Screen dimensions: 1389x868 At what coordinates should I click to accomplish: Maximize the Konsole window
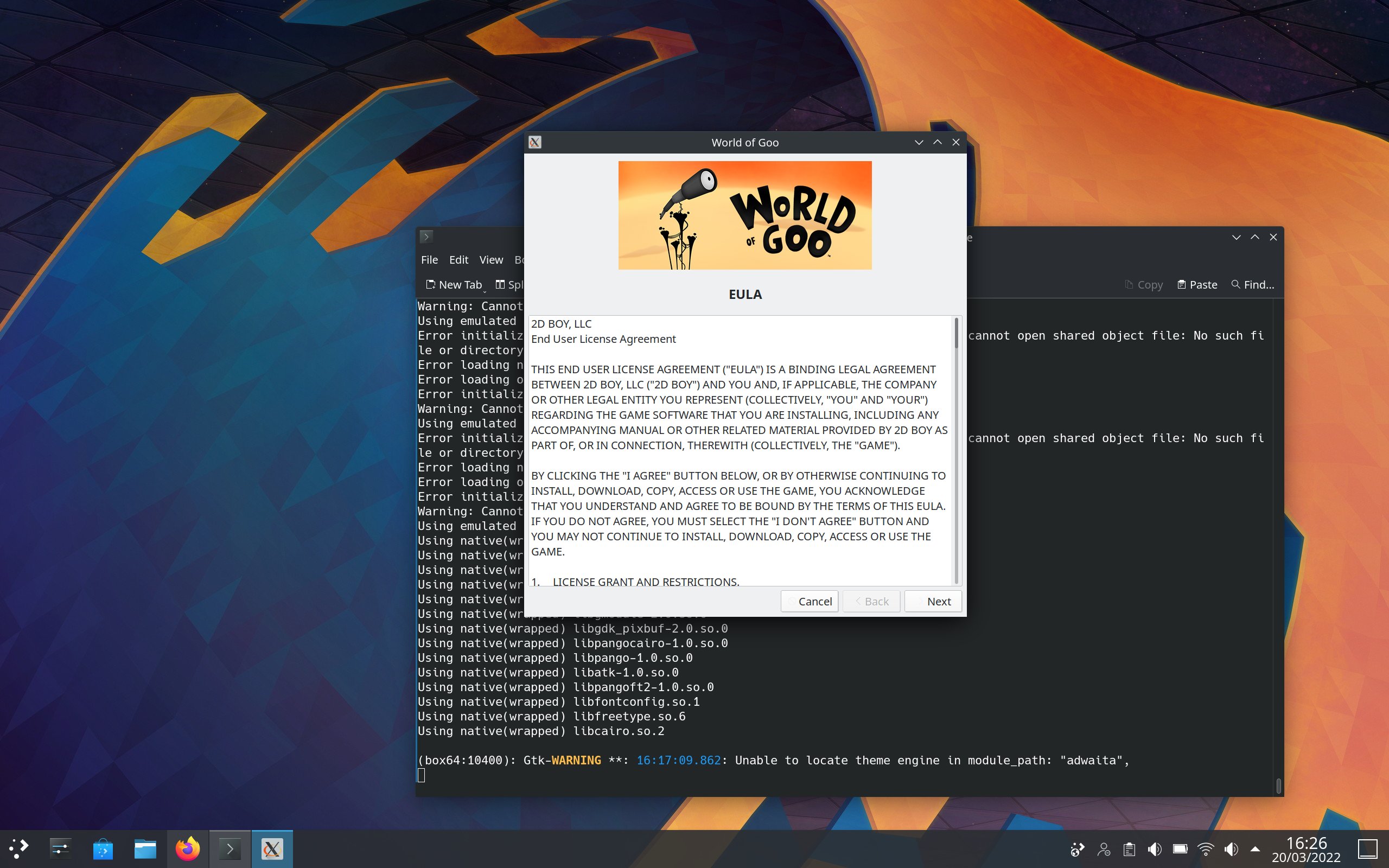pos(1254,237)
